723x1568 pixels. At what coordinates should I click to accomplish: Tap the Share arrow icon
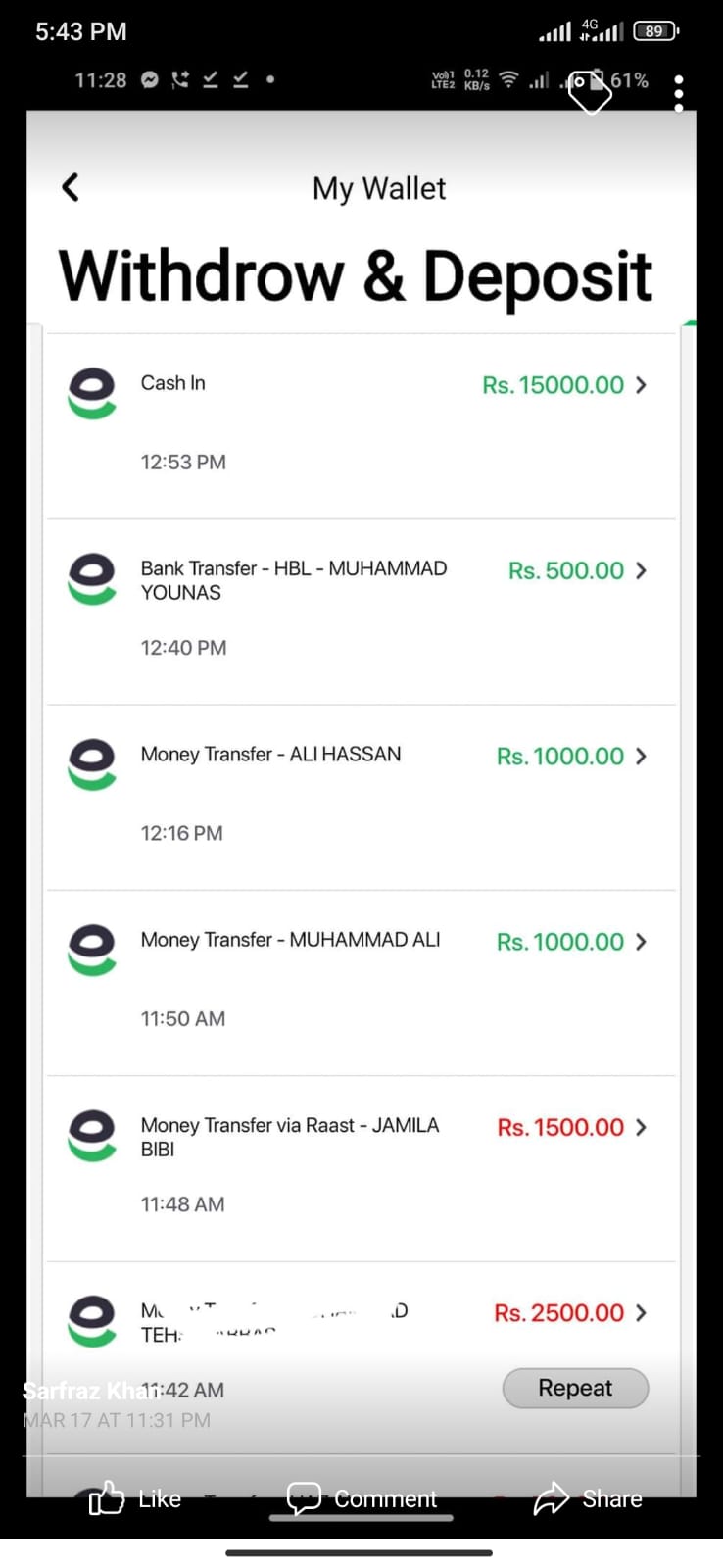(552, 1498)
